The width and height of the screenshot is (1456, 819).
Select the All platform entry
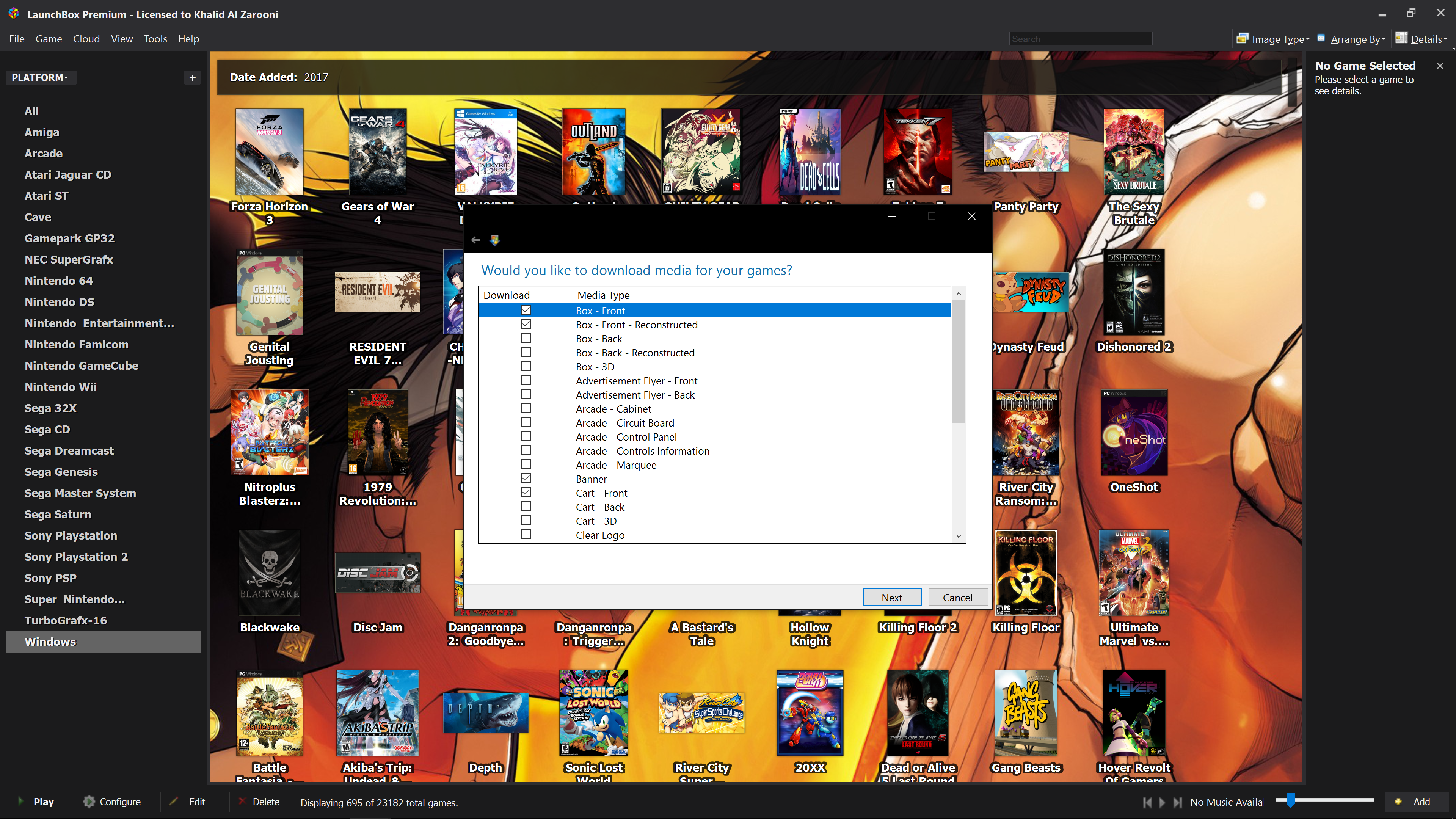click(31, 111)
